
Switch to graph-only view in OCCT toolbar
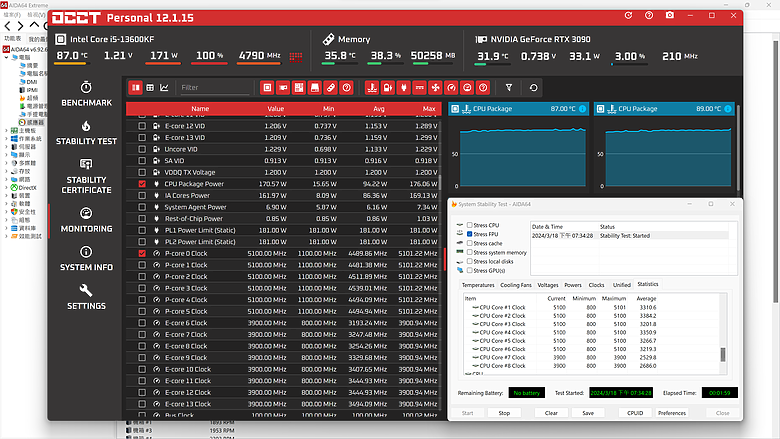(x=164, y=88)
